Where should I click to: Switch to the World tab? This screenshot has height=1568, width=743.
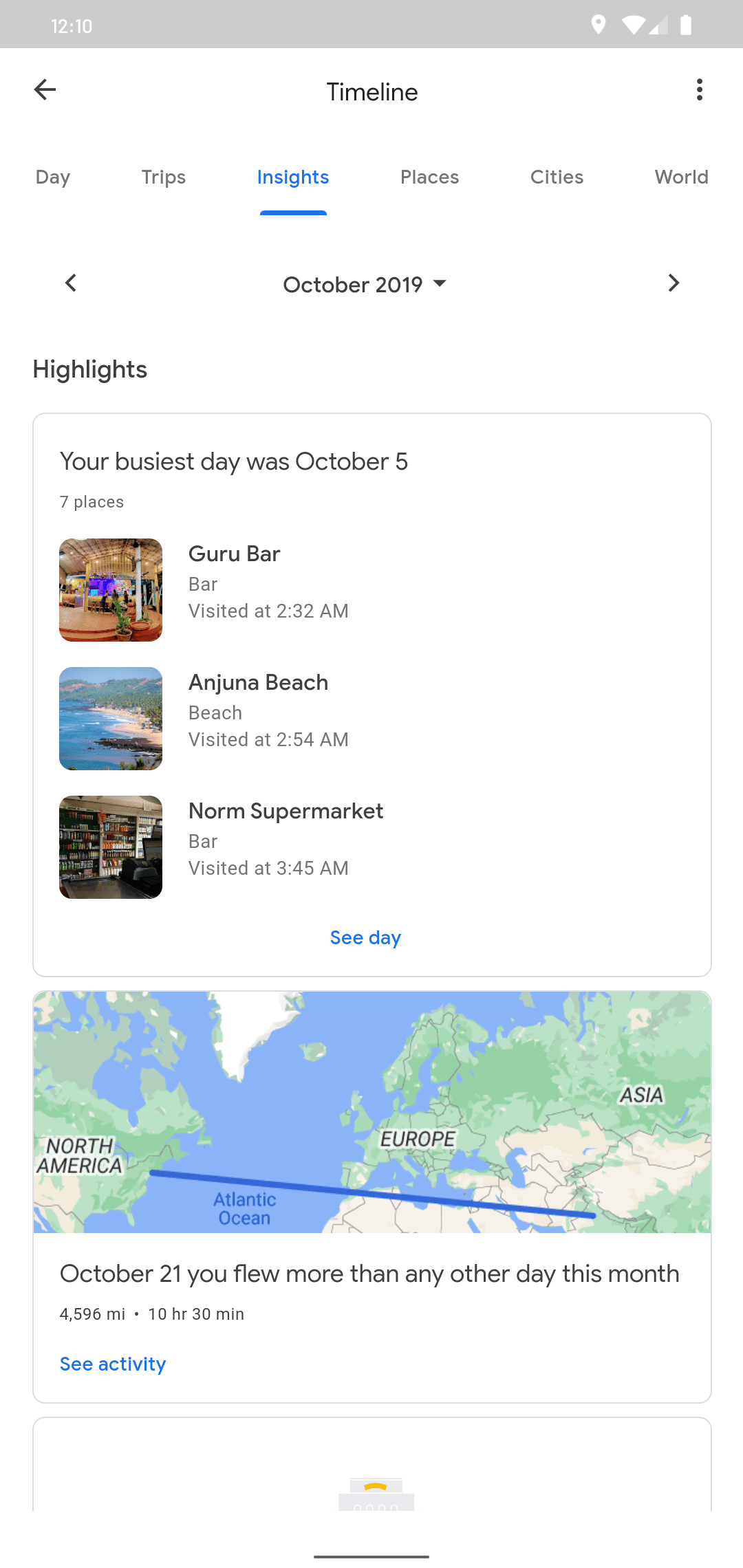681,177
